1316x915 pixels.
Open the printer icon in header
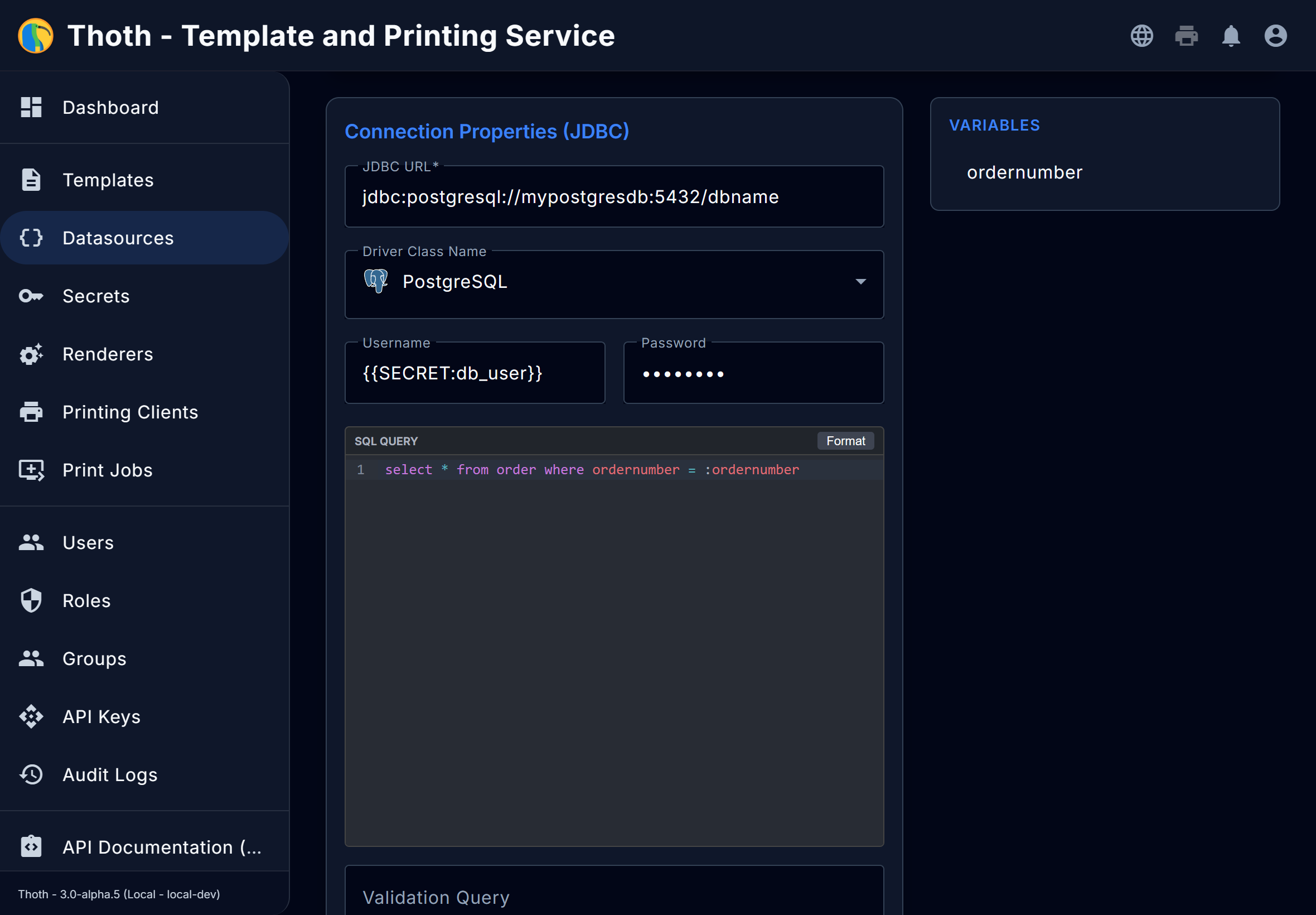(1186, 36)
